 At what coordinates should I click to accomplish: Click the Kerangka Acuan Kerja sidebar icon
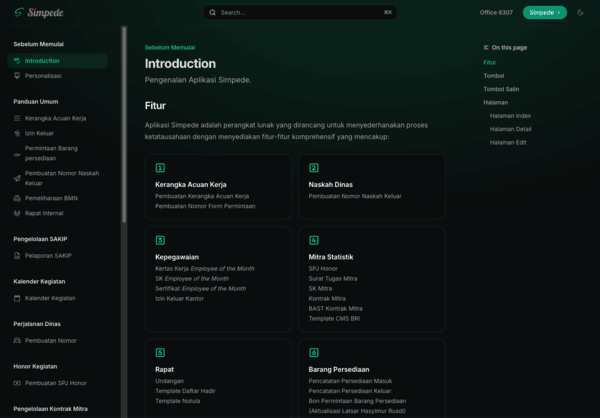point(17,118)
